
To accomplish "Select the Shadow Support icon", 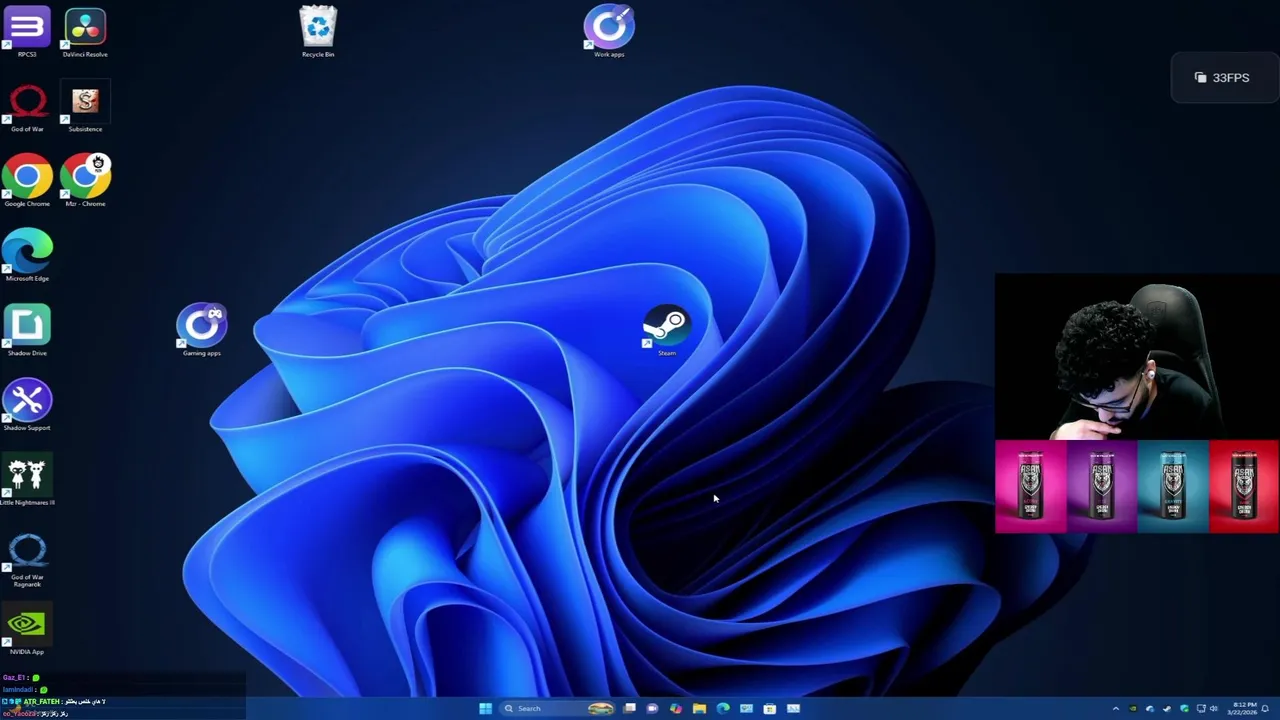I will tap(27, 405).
